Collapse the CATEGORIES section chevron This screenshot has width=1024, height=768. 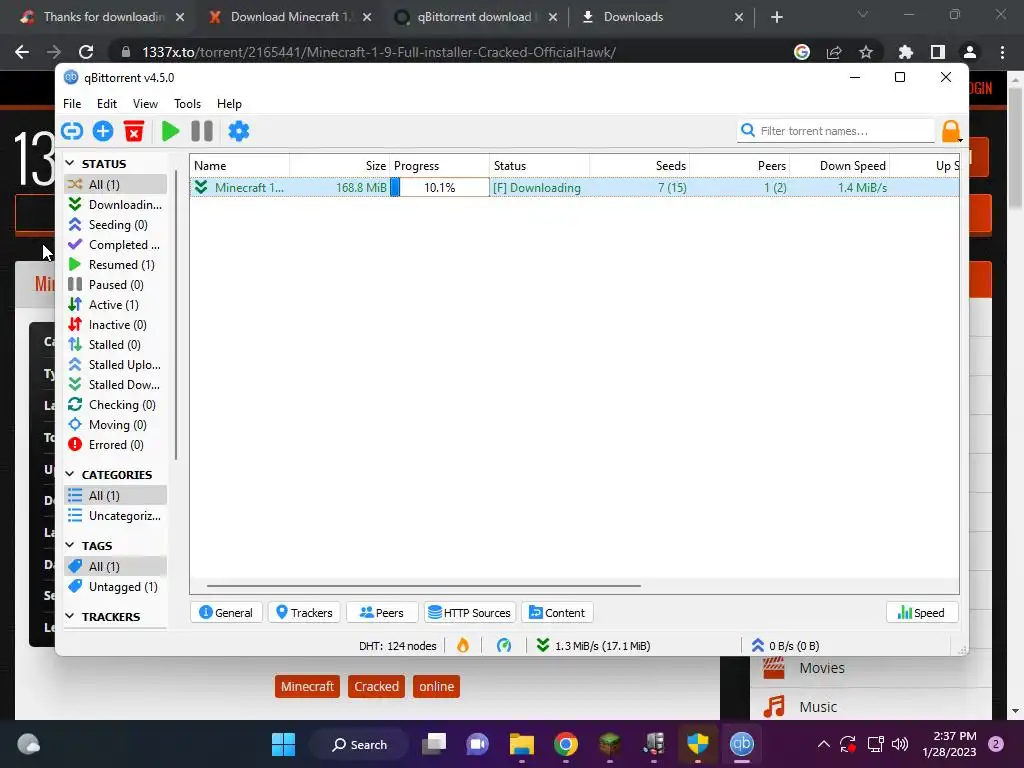point(70,474)
